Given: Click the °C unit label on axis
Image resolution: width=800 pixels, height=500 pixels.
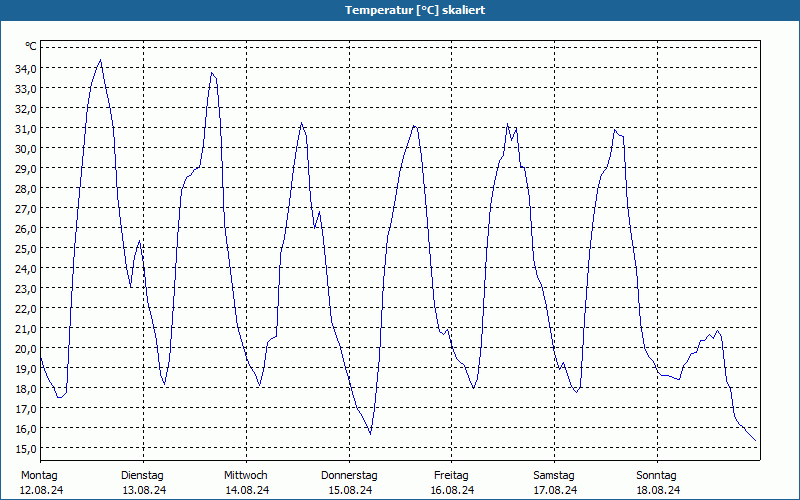Looking at the screenshot, I should (x=31, y=46).
